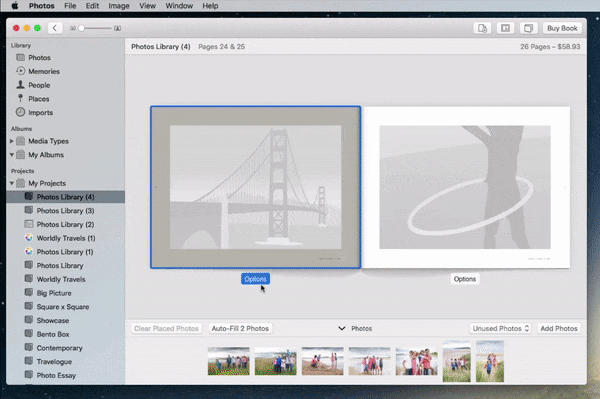Image resolution: width=600 pixels, height=399 pixels.
Task: Open the Photos Library project without number
Action: coord(60,265)
